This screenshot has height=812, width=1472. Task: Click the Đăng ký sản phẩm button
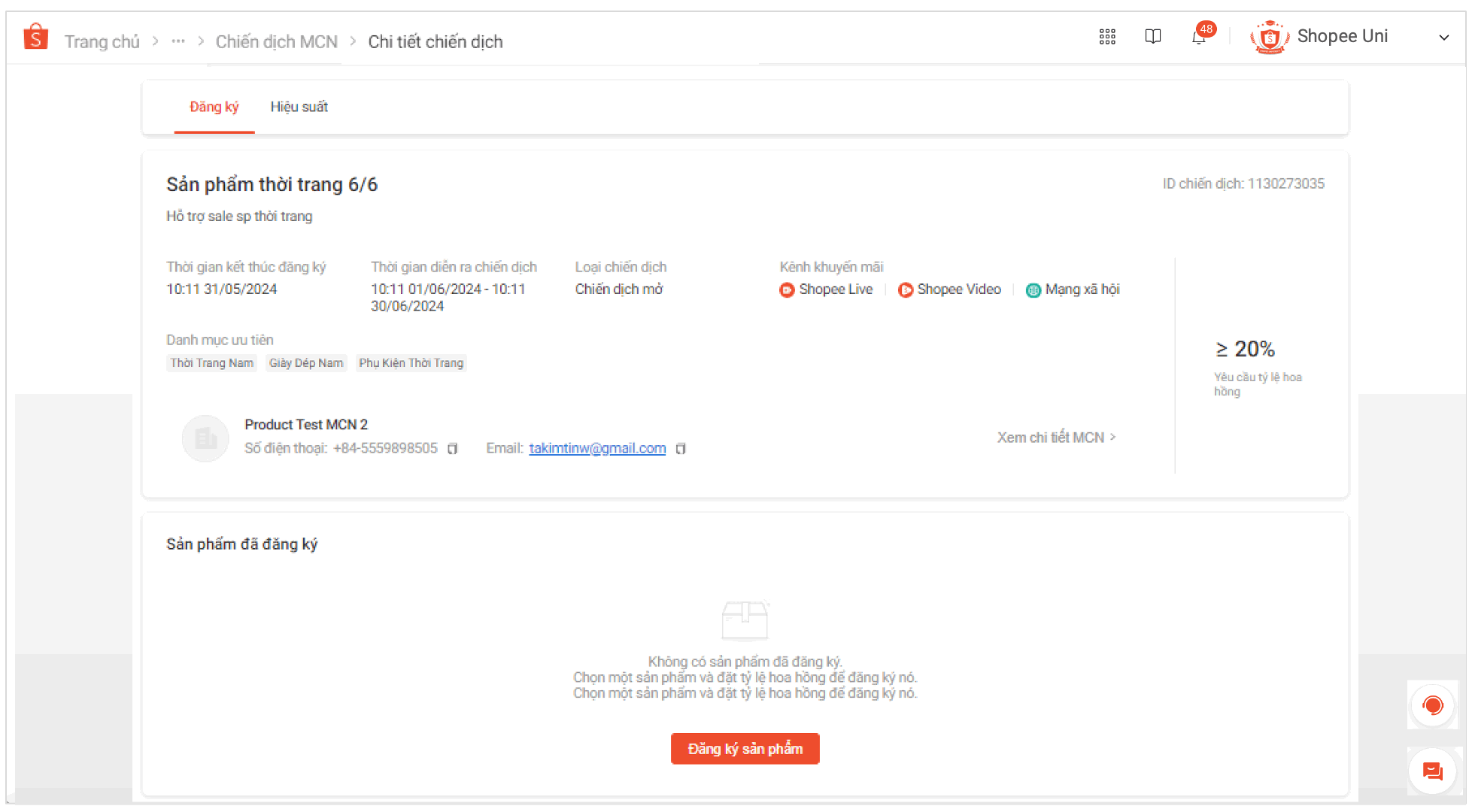coord(745,748)
